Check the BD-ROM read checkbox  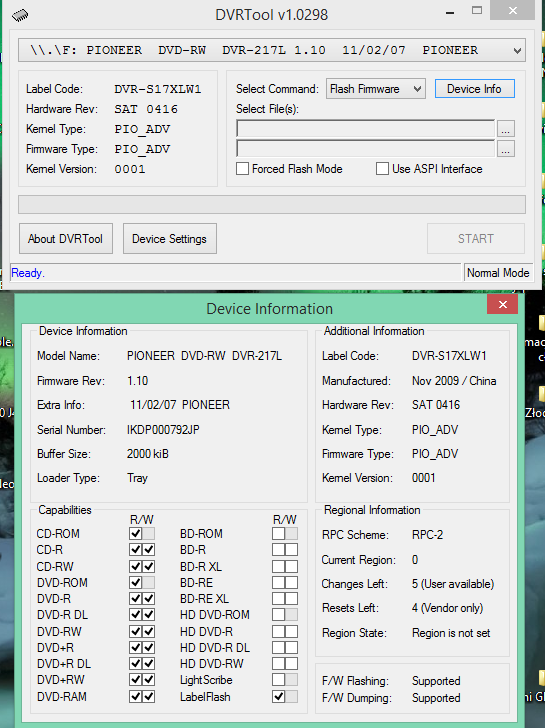pyautogui.click(x=279, y=533)
